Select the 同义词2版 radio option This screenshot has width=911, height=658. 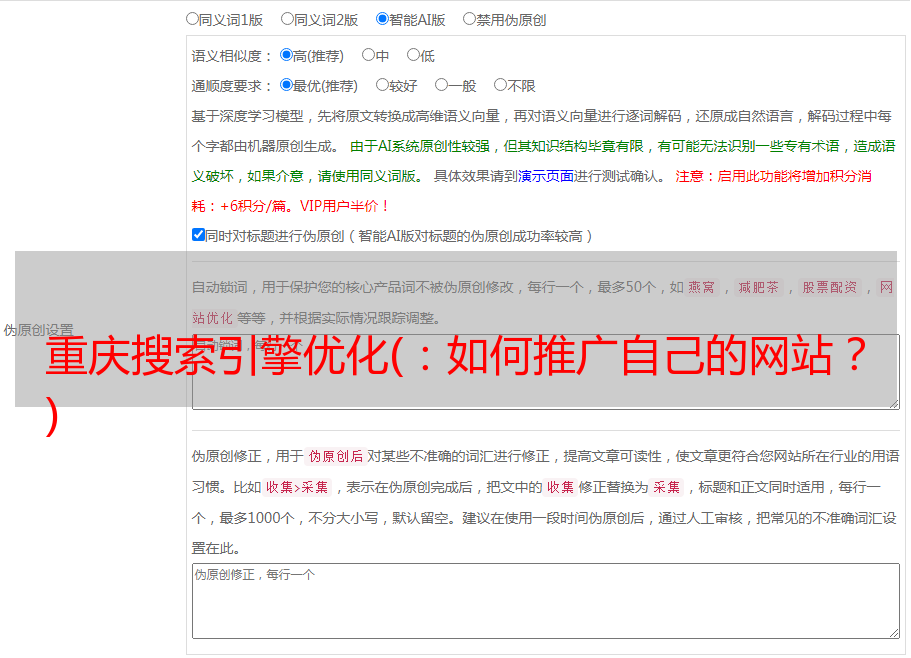click(x=287, y=19)
